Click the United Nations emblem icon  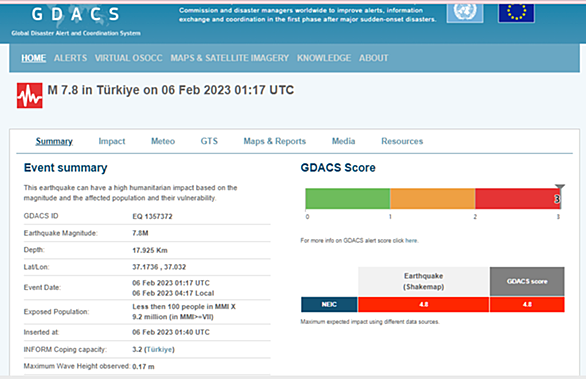tap(465, 12)
